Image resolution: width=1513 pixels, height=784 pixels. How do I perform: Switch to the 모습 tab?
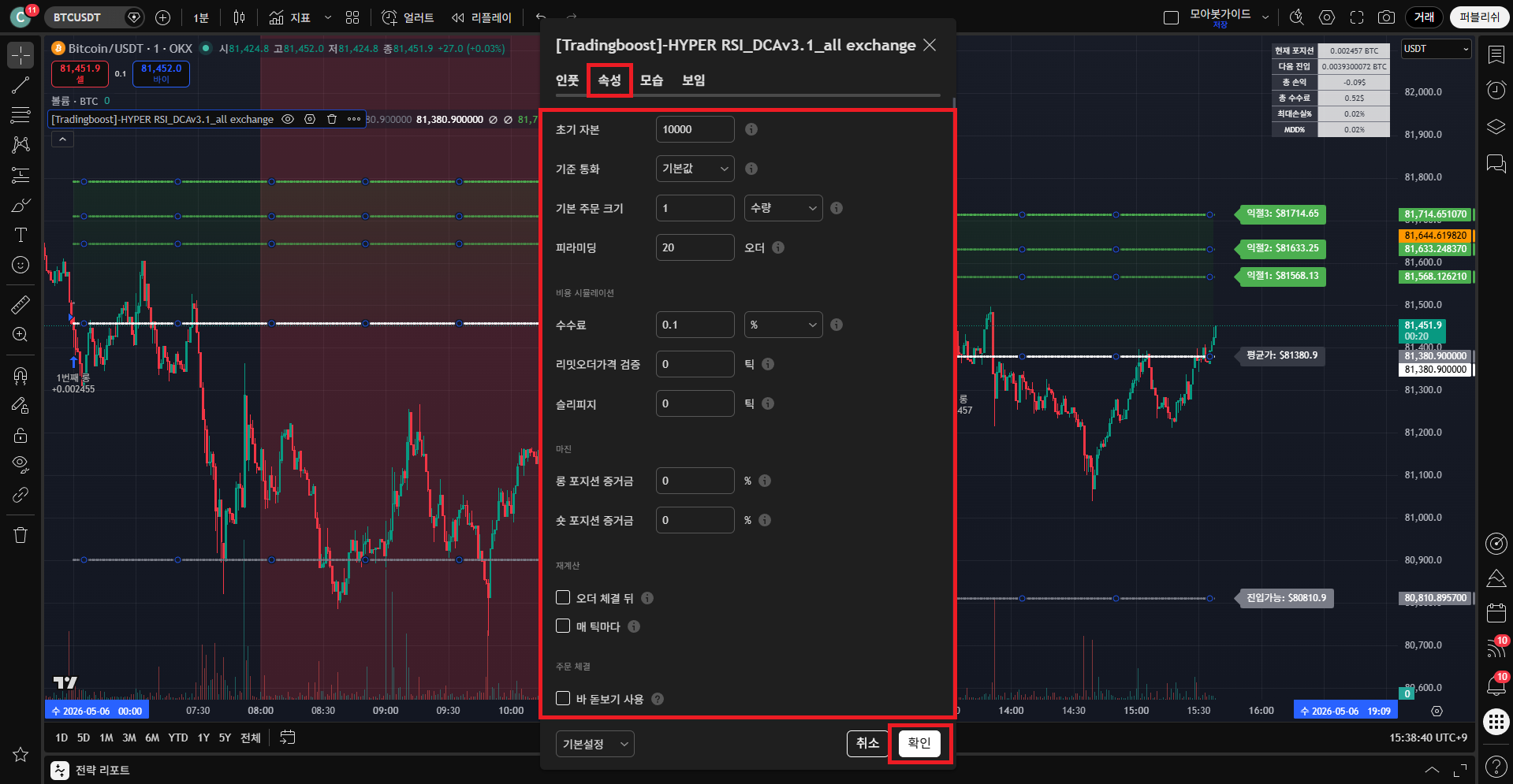pos(651,80)
